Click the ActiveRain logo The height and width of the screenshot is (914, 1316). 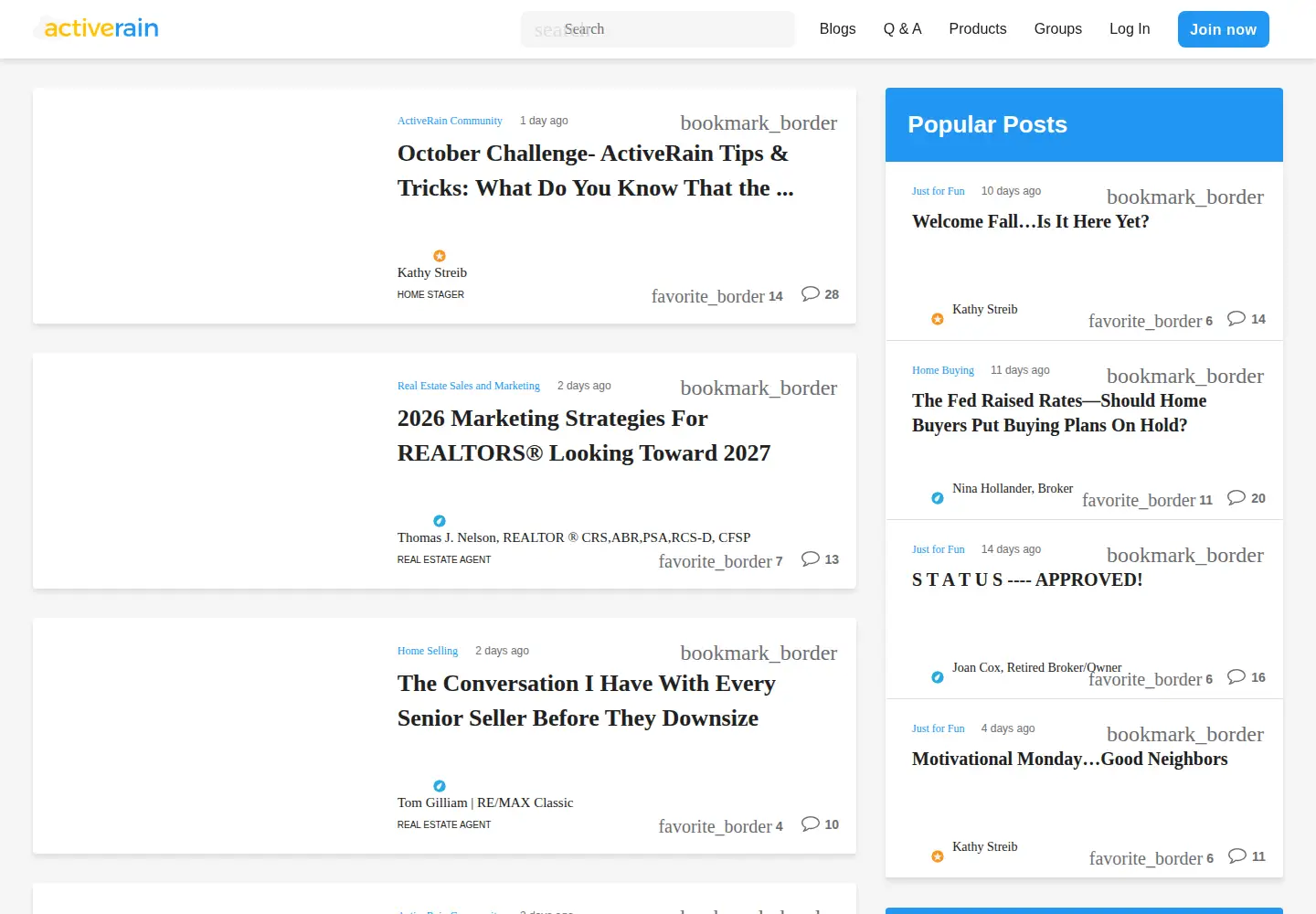point(96,28)
